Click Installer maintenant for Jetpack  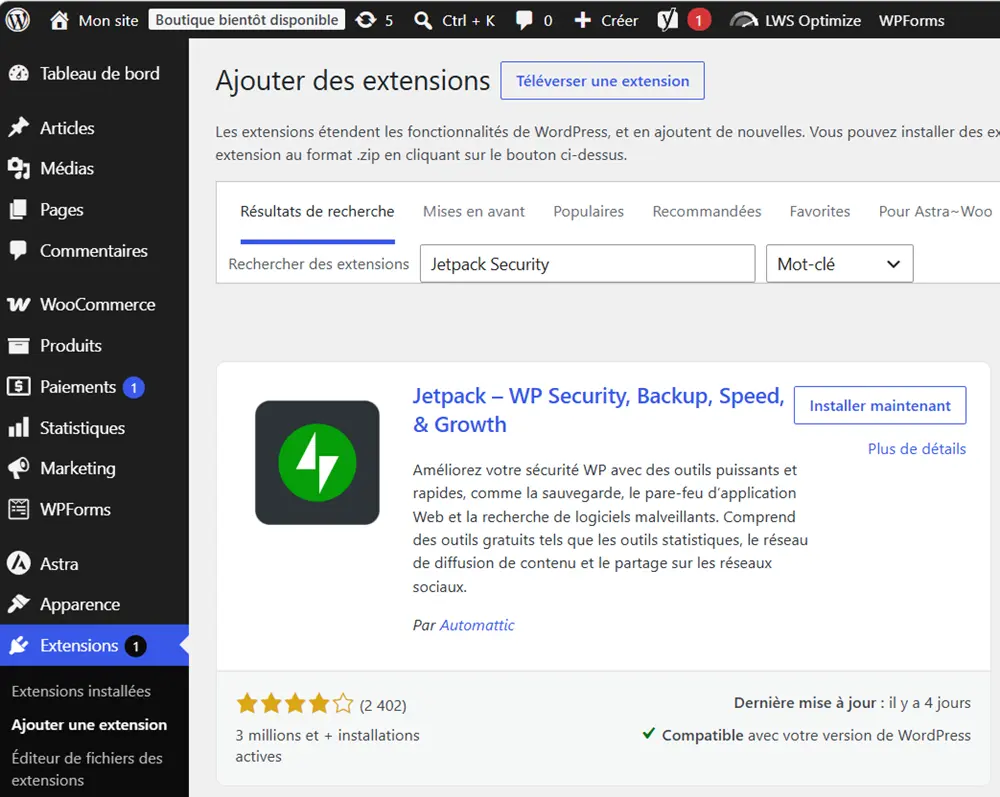880,405
